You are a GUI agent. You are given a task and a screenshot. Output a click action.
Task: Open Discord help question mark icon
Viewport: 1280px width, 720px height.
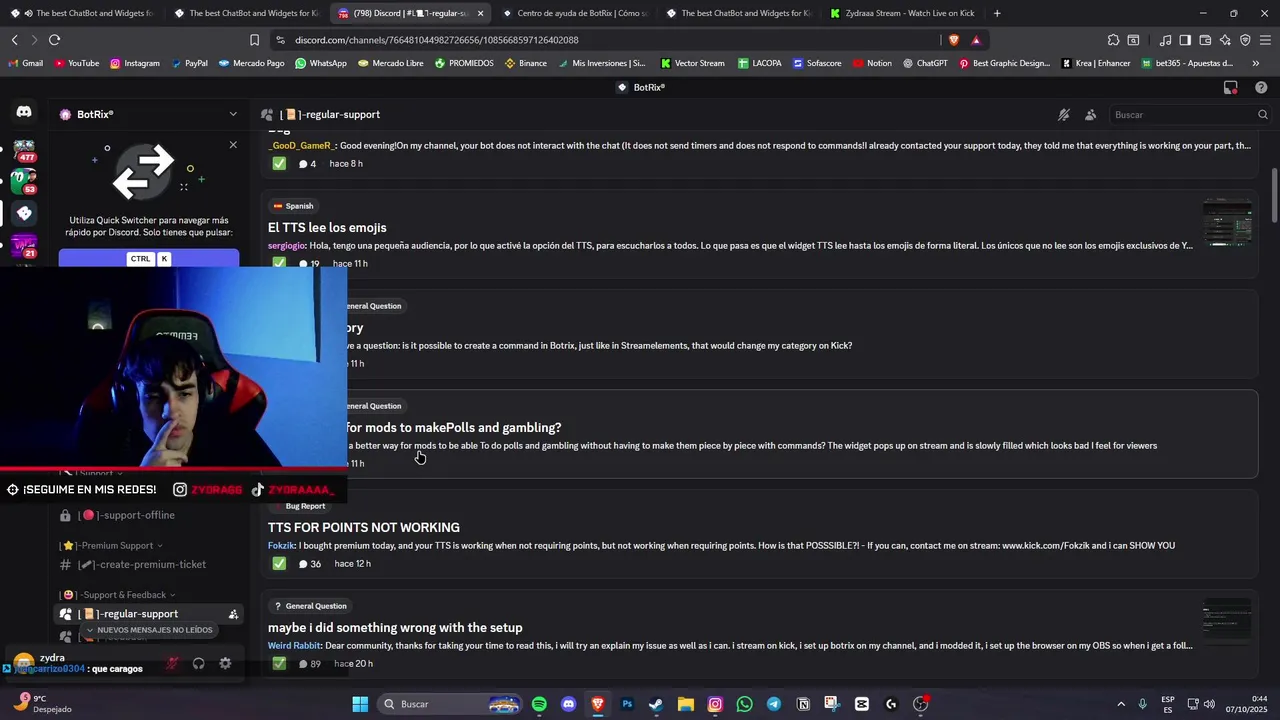(1260, 87)
